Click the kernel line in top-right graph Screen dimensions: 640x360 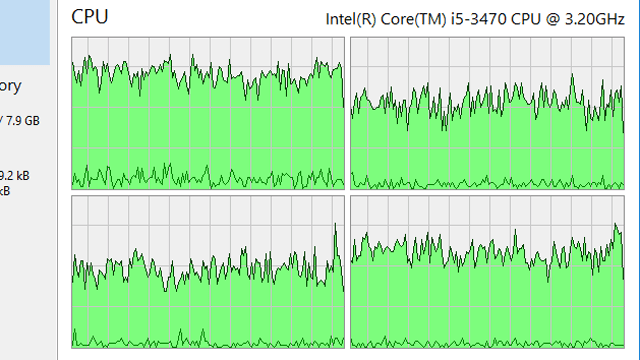click(x=487, y=183)
